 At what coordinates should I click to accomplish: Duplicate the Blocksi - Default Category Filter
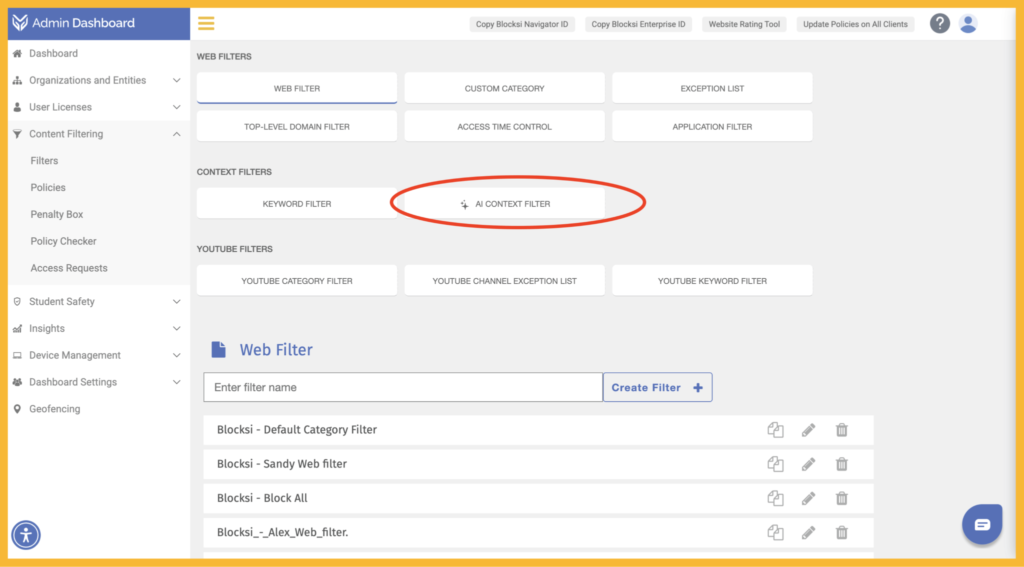tap(775, 430)
